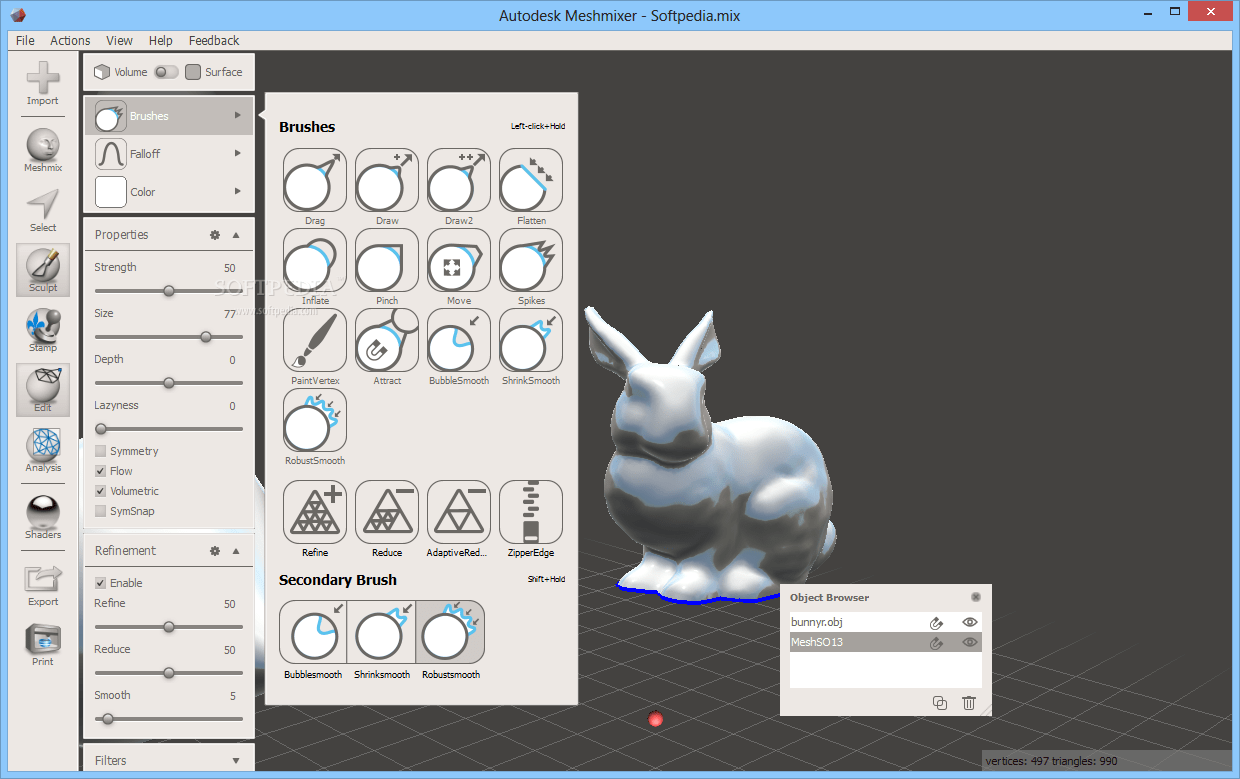Screen dimensions: 1240x779
Task: Choose the Reduce brush icon
Action: click(x=387, y=512)
